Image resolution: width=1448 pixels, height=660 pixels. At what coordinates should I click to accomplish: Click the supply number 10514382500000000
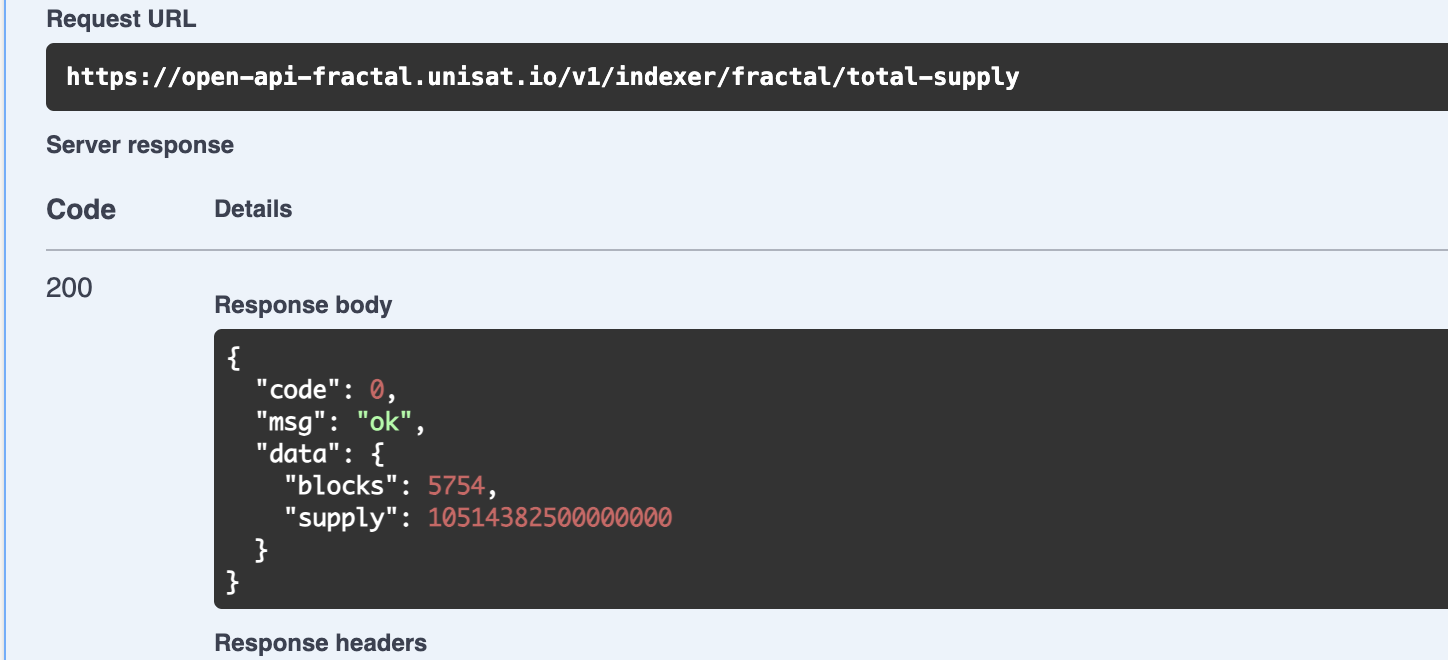point(550,518)
